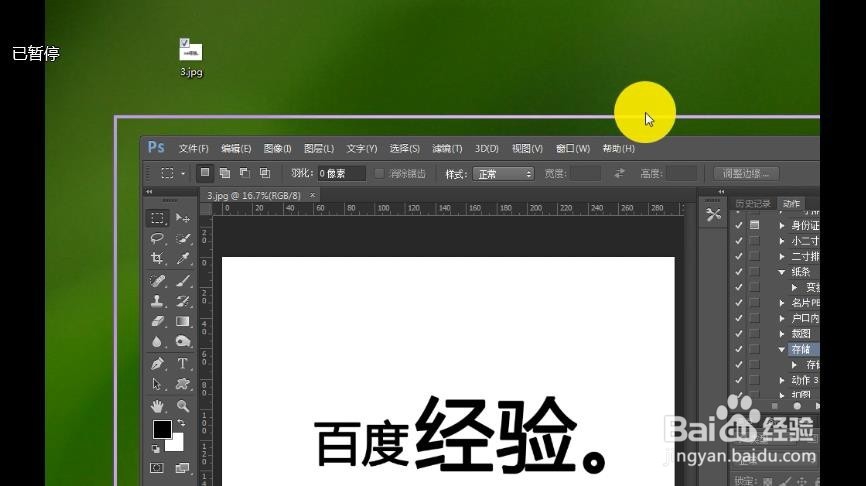
Task: Click the 调整边缘 button
Action: pos(746,173)
